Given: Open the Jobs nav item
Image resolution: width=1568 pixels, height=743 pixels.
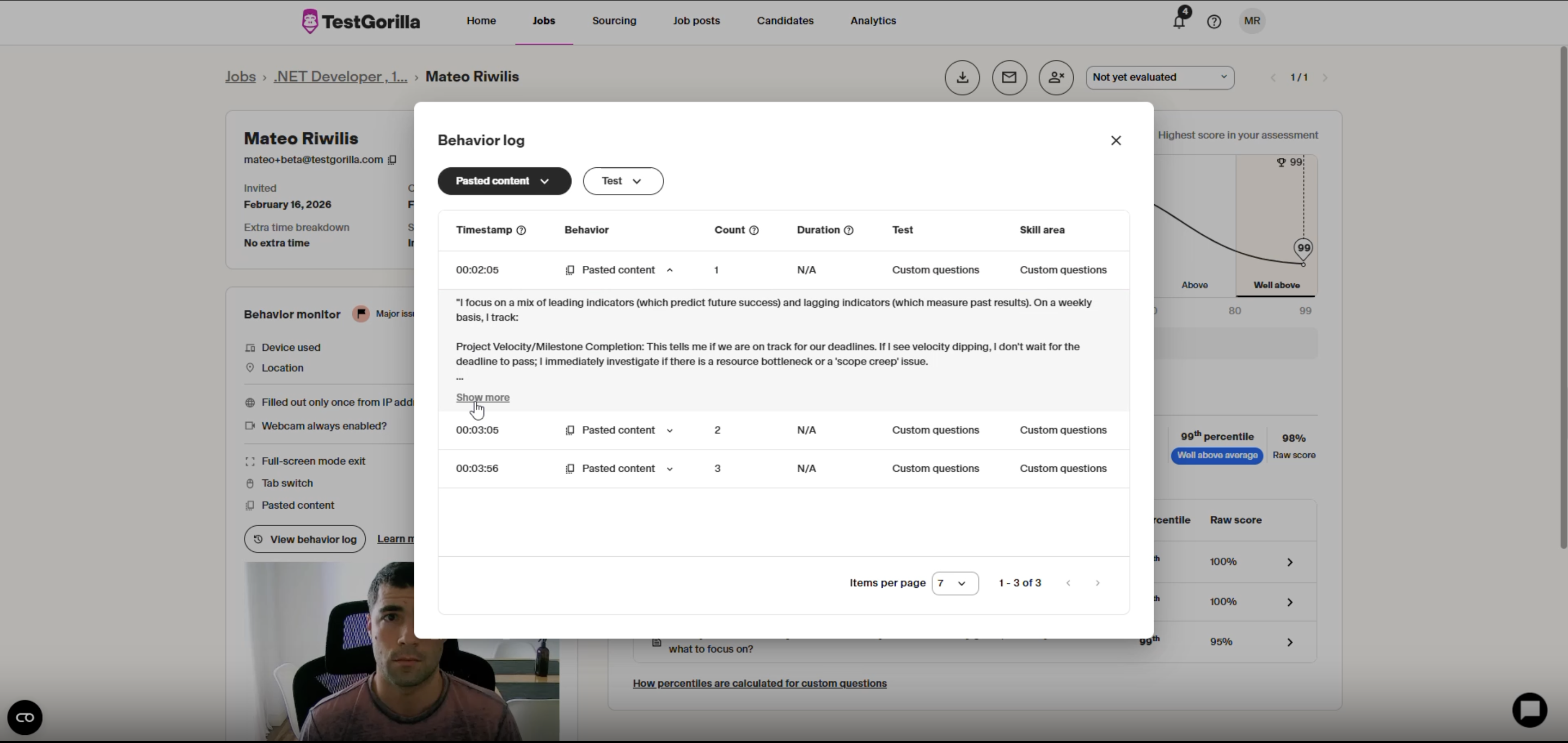Looking at the screenshot, I should click(543, 21).
